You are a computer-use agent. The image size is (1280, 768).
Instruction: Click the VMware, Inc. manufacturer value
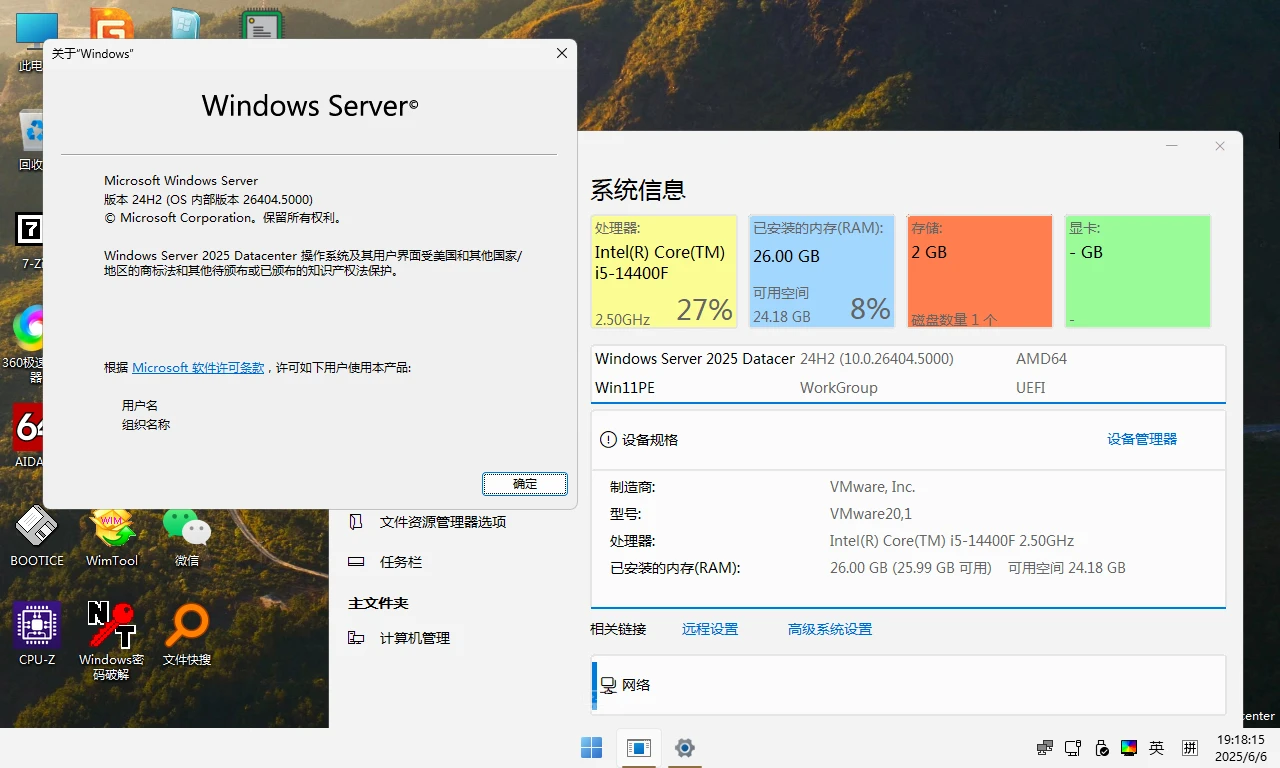coord(872,487)
